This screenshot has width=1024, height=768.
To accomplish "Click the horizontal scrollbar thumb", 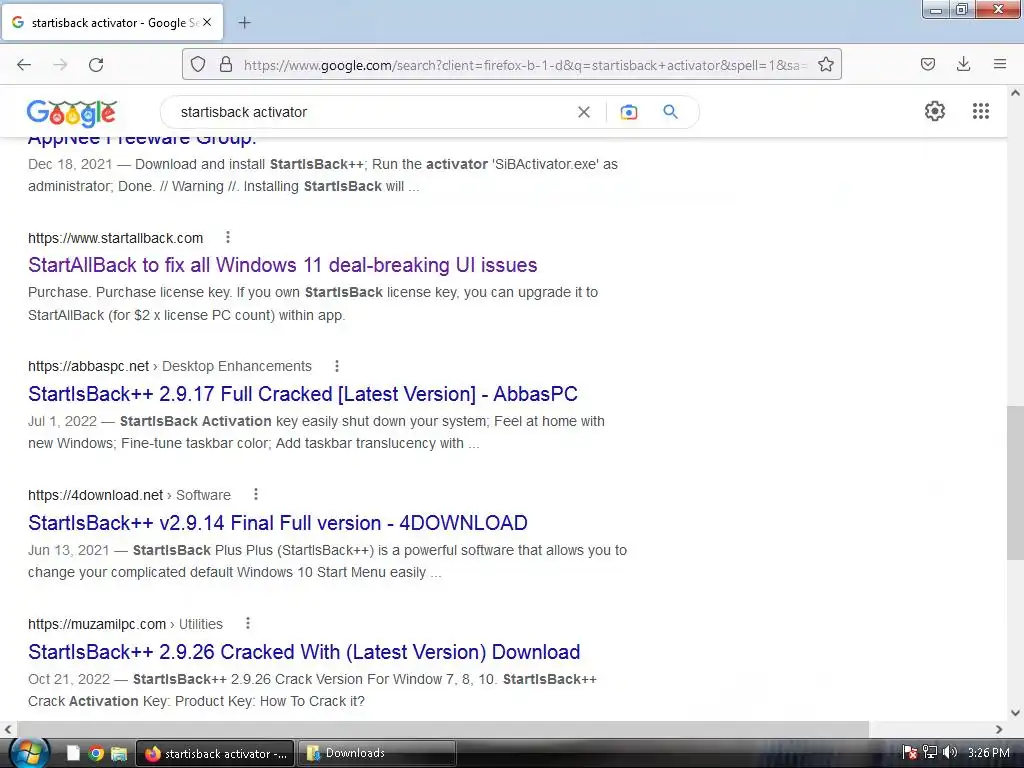I will click(x=443, y=729).
